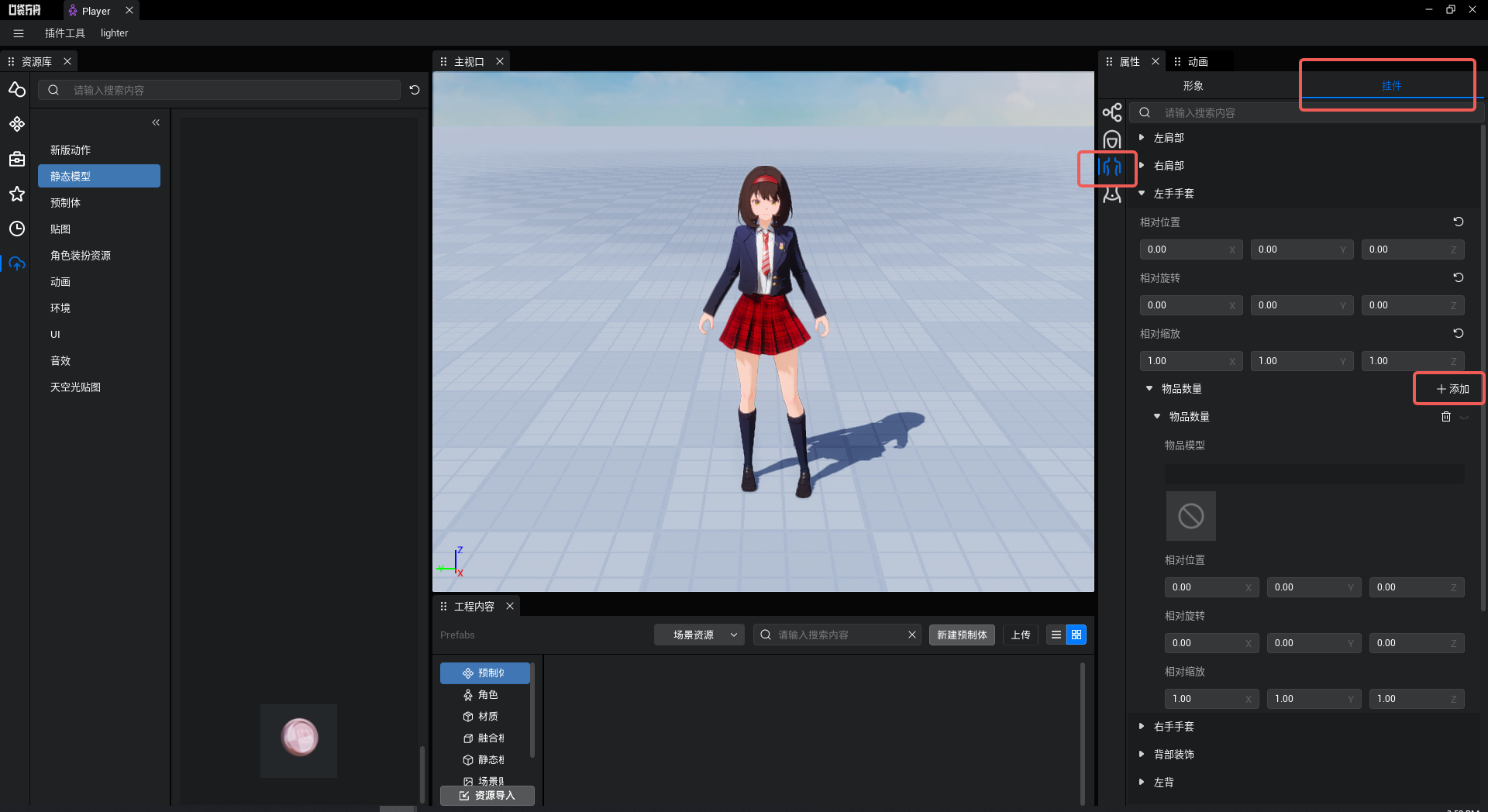Click the 上传 button
The image size is (1488, 812).
1020,635
